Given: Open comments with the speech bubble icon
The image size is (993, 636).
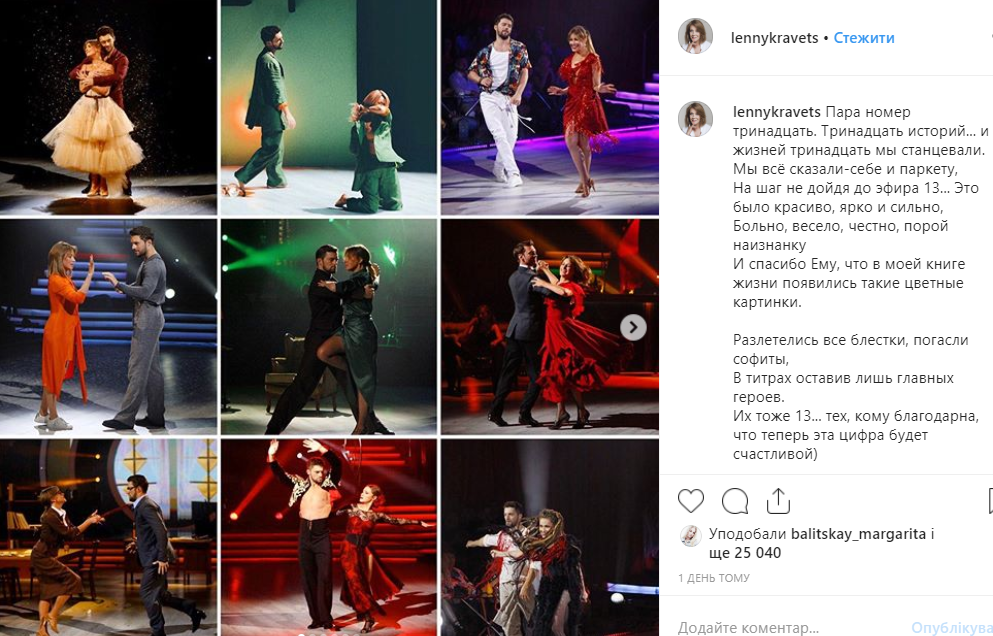Looking at the screenshot, I should click(735, 501).
